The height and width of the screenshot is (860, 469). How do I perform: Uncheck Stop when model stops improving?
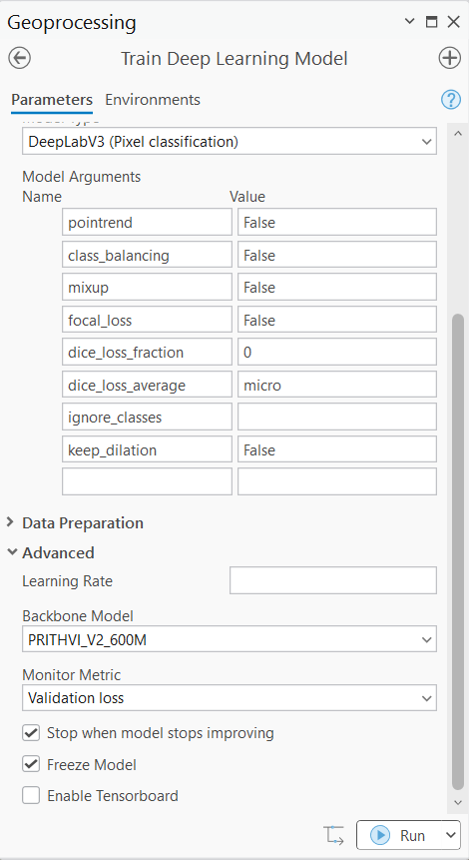[31, 733]
